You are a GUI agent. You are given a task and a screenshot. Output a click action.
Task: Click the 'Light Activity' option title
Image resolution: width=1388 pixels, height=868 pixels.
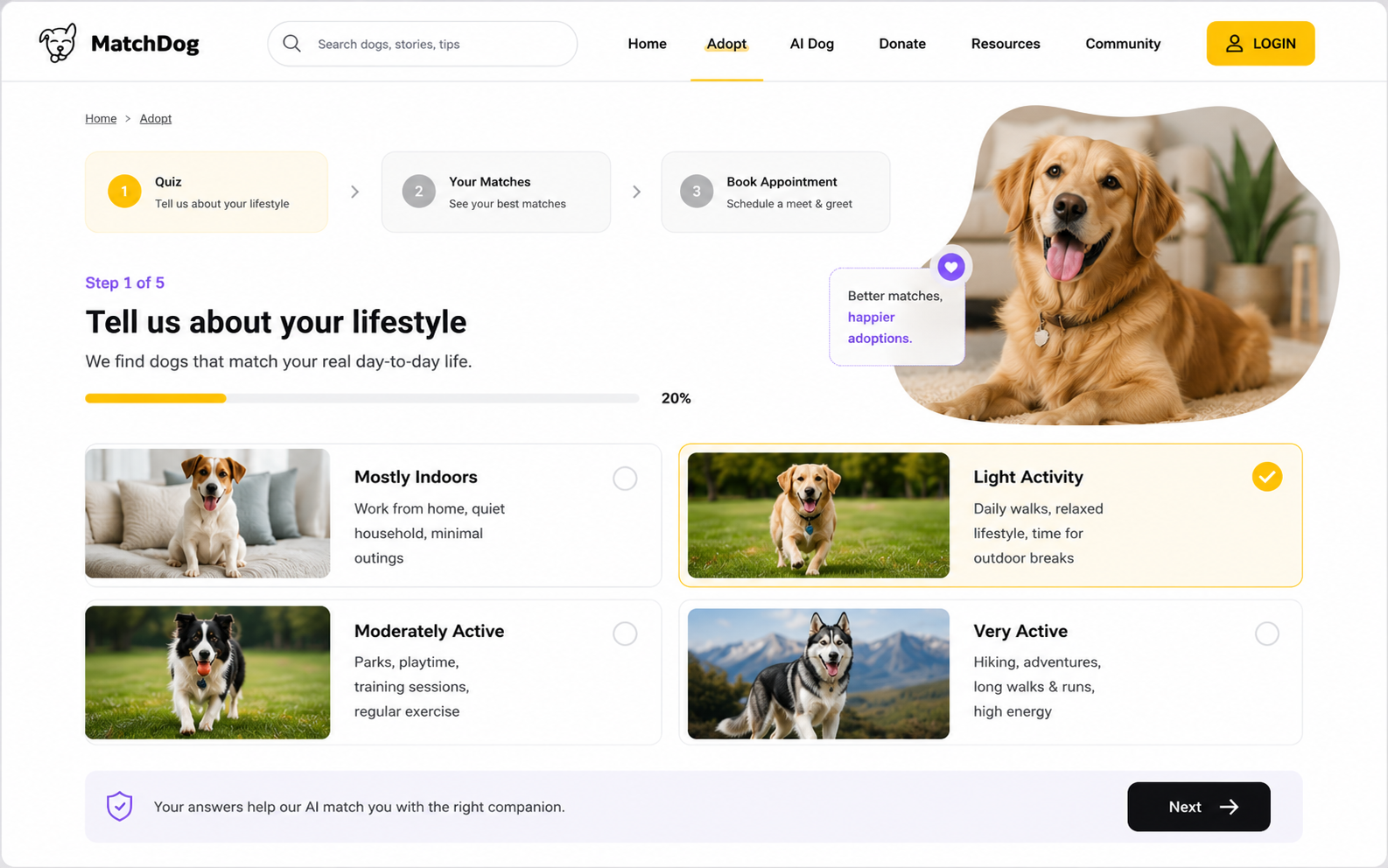click(1028, 477)
